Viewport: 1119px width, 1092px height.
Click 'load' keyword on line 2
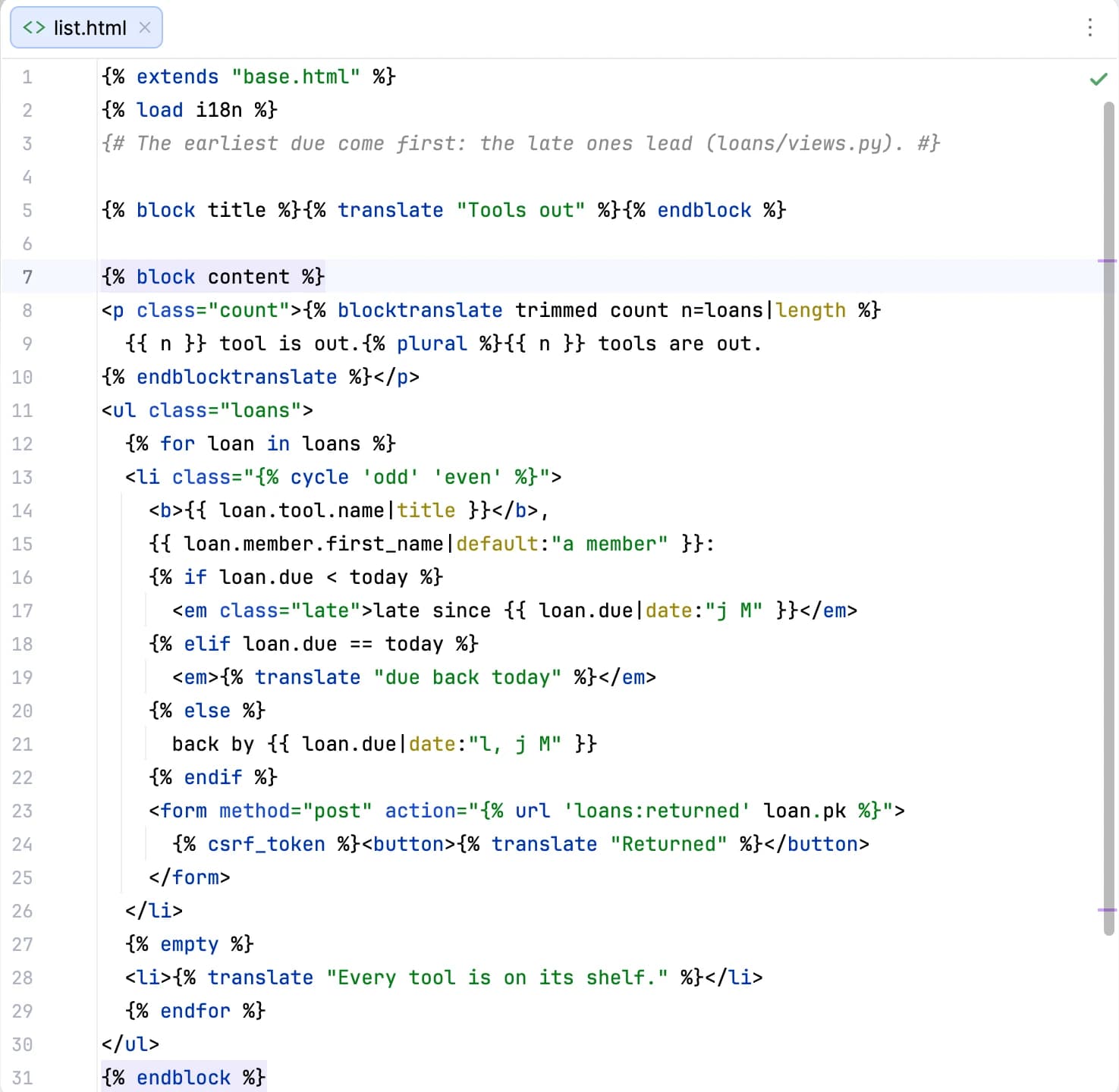160,110
